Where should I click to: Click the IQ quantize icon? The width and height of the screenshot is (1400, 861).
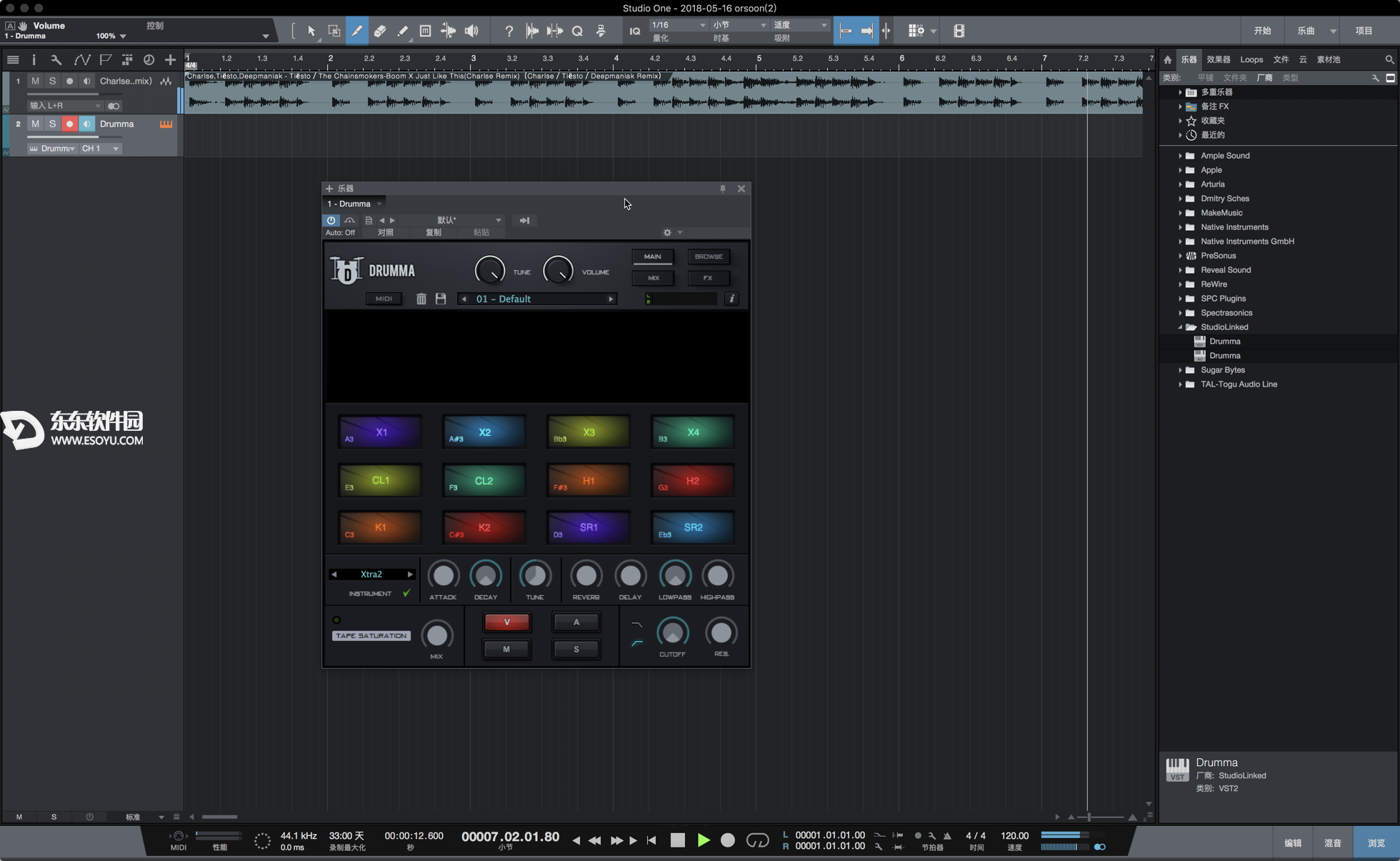point(634,31)
